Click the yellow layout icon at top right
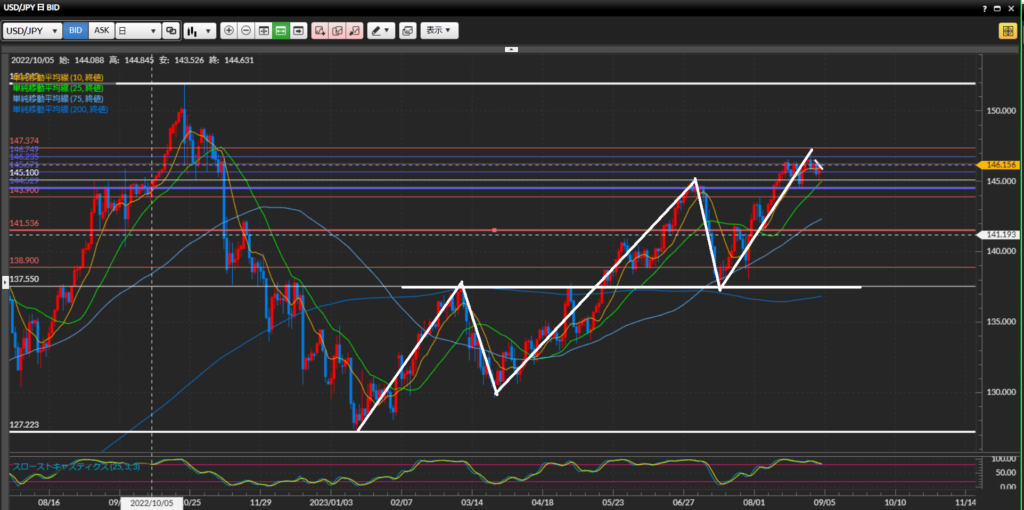The height and width of the screenshot is (510, 1024). [1006, 31]
